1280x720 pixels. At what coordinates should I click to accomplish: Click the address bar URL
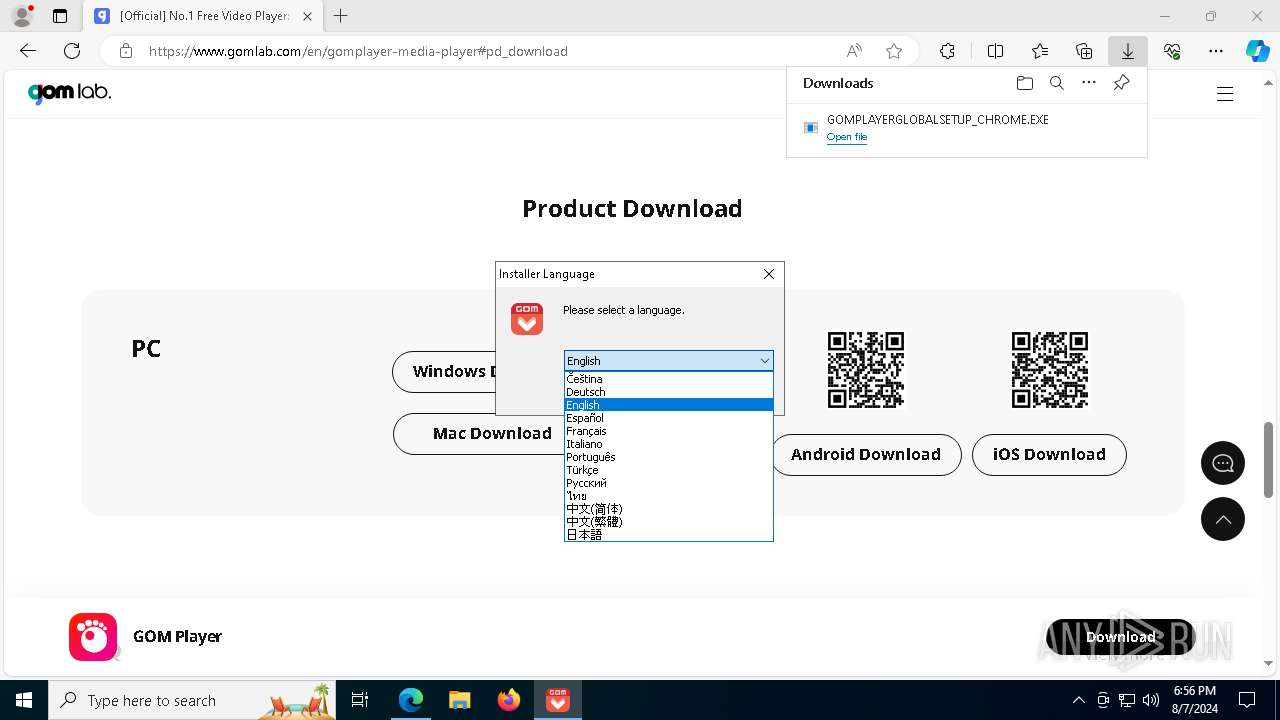tap(358, 51)
